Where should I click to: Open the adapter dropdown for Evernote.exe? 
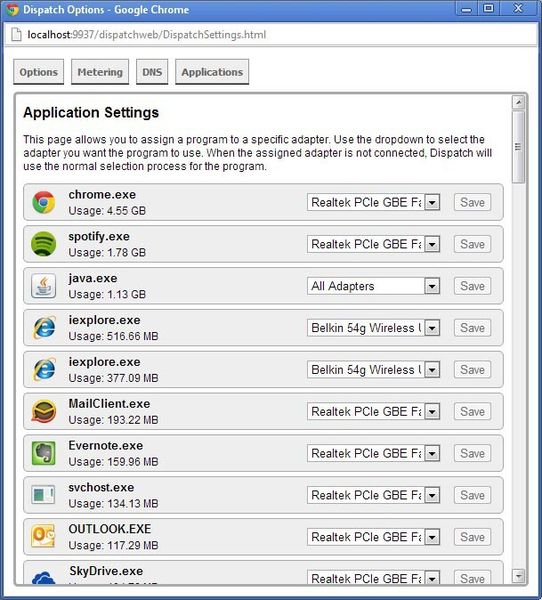coord(373,453)
